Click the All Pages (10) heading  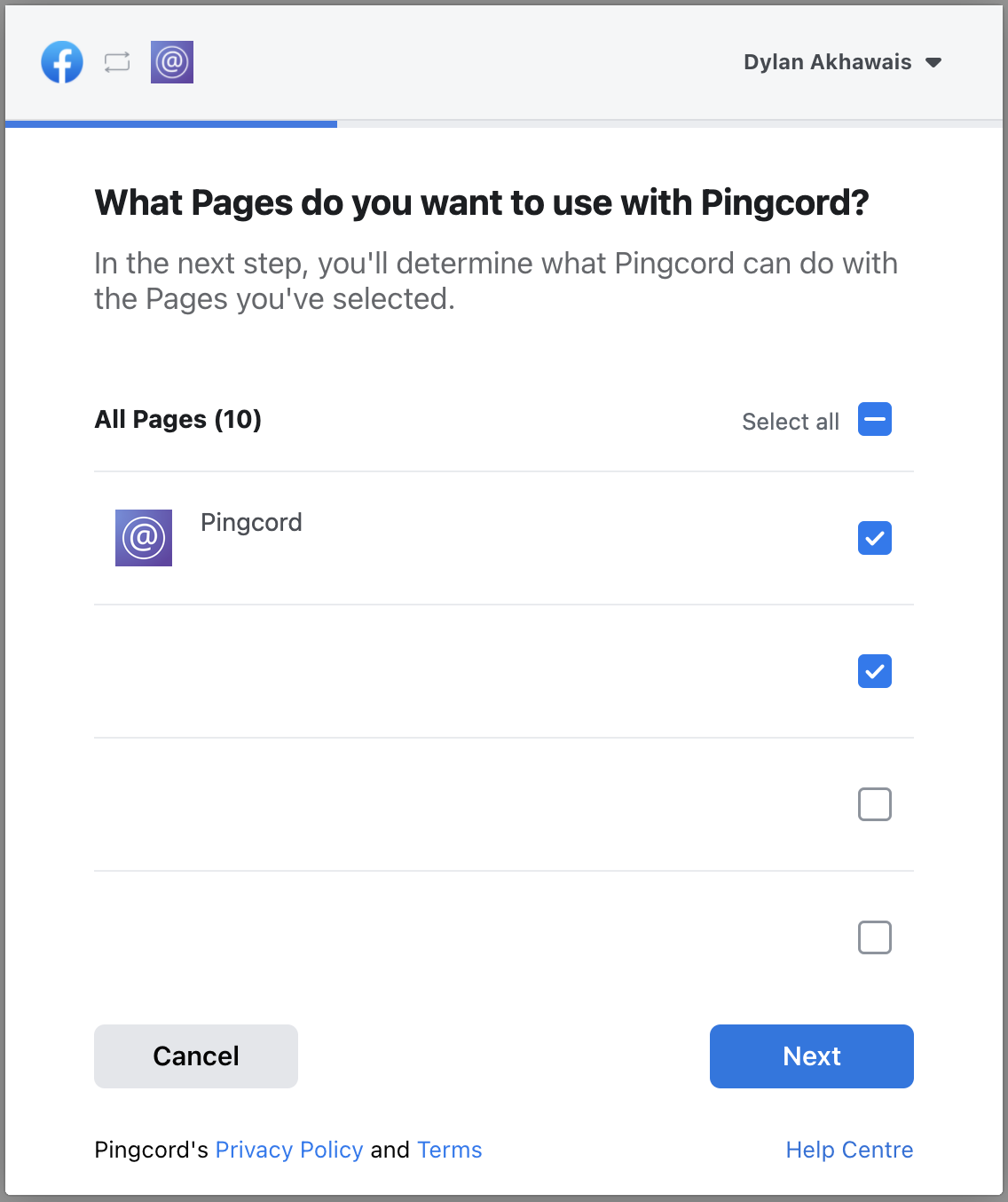click(178, 419)
